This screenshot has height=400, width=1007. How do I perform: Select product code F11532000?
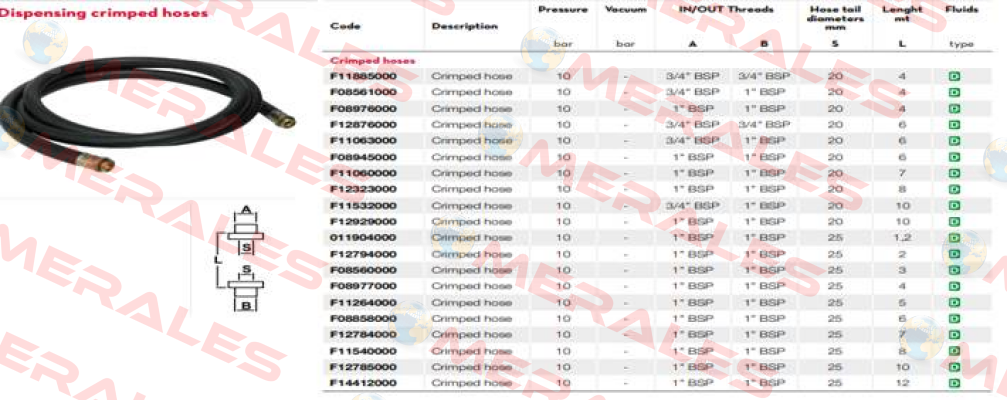(x=363, y=205)
